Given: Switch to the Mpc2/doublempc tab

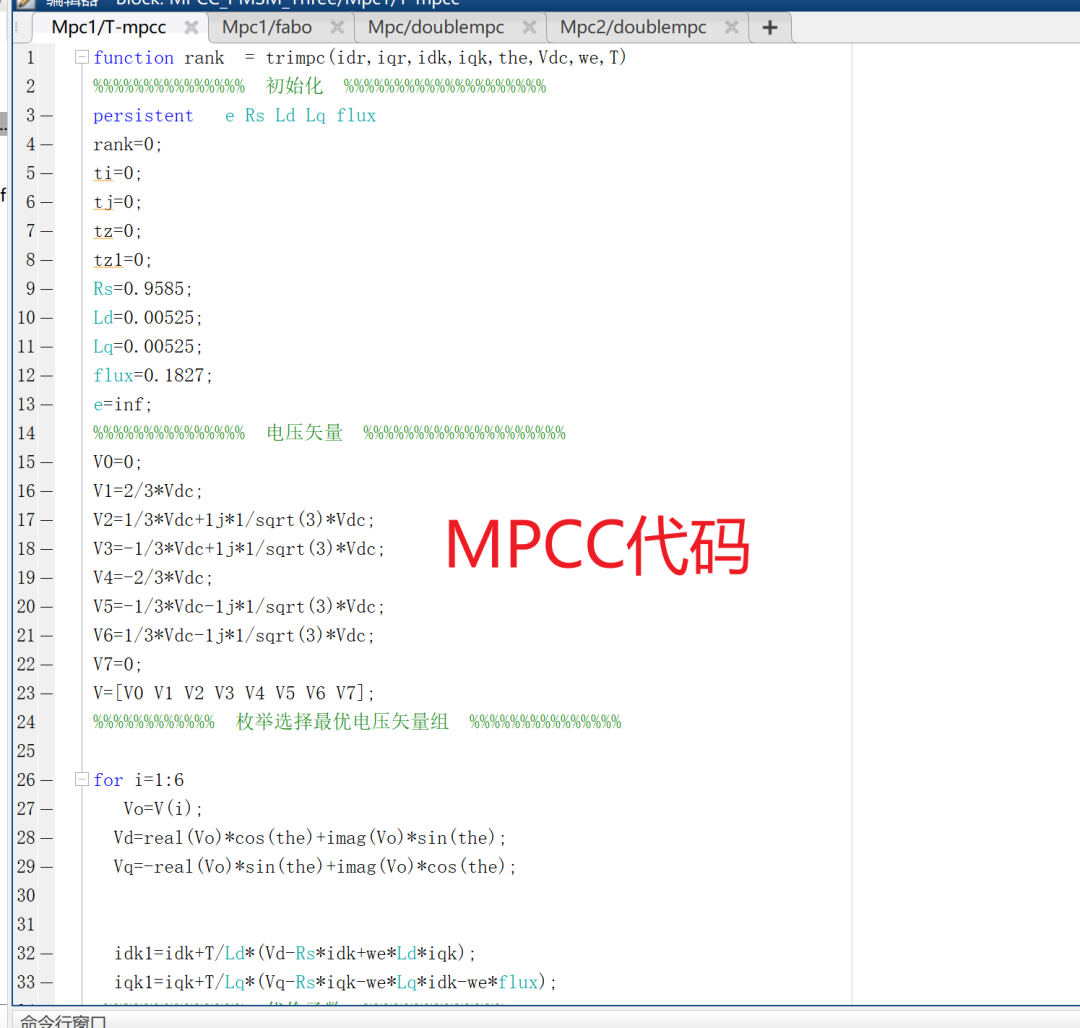Looking at the screenshot, I should 633,28.
